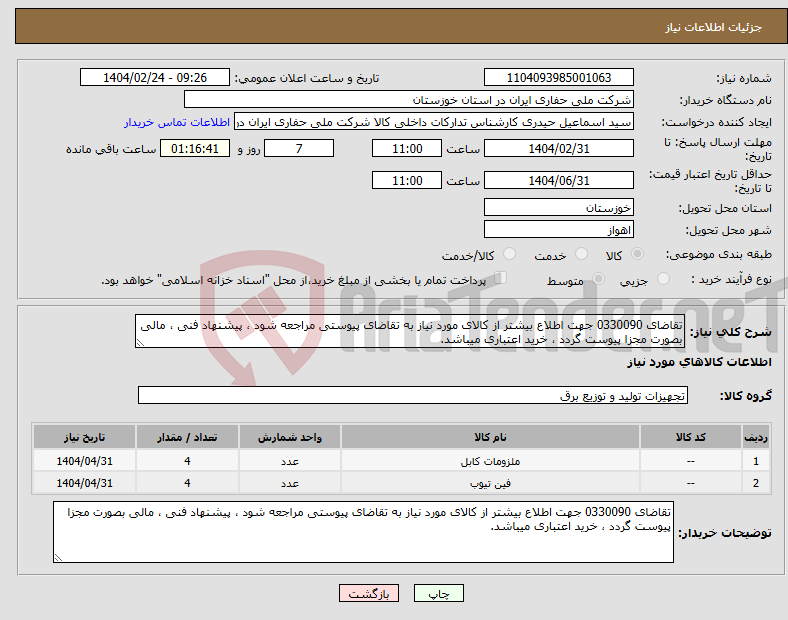This screenshot has height=620, width=788.
Task: Click the delivery city field اهواز
Action: pyautogui.click(x=559, y=230)
